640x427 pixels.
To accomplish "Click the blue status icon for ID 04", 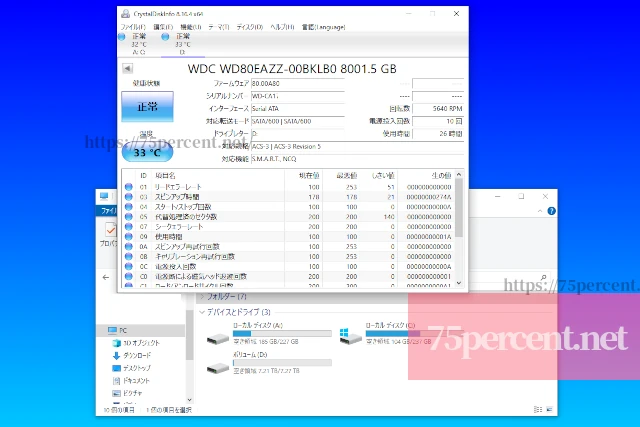I will pos(129,207).
